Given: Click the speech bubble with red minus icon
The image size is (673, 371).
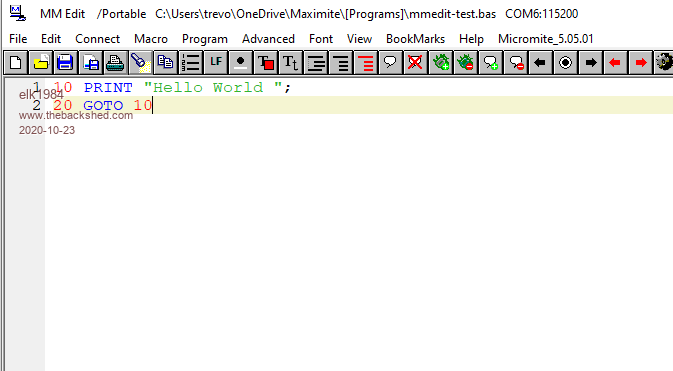Looking at the screenshot, I should point(515,63).
